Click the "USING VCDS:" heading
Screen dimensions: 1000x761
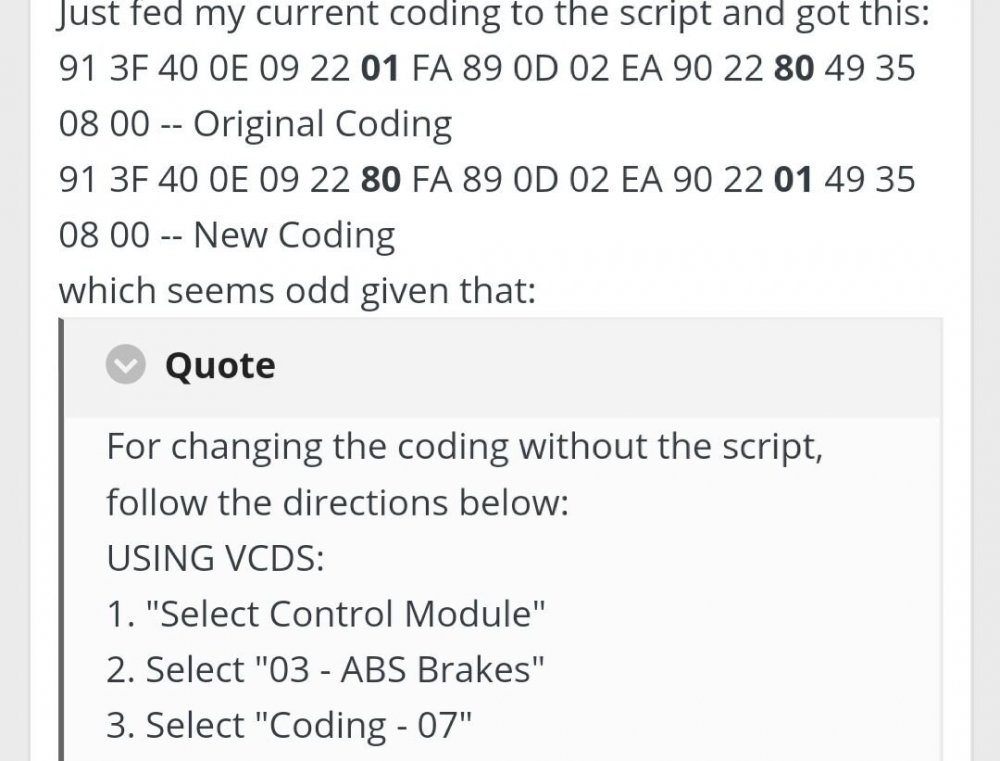[215, 557]
